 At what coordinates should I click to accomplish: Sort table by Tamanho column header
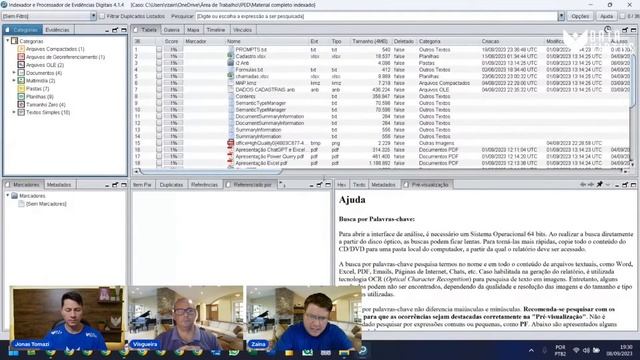(x=370, y=41)
